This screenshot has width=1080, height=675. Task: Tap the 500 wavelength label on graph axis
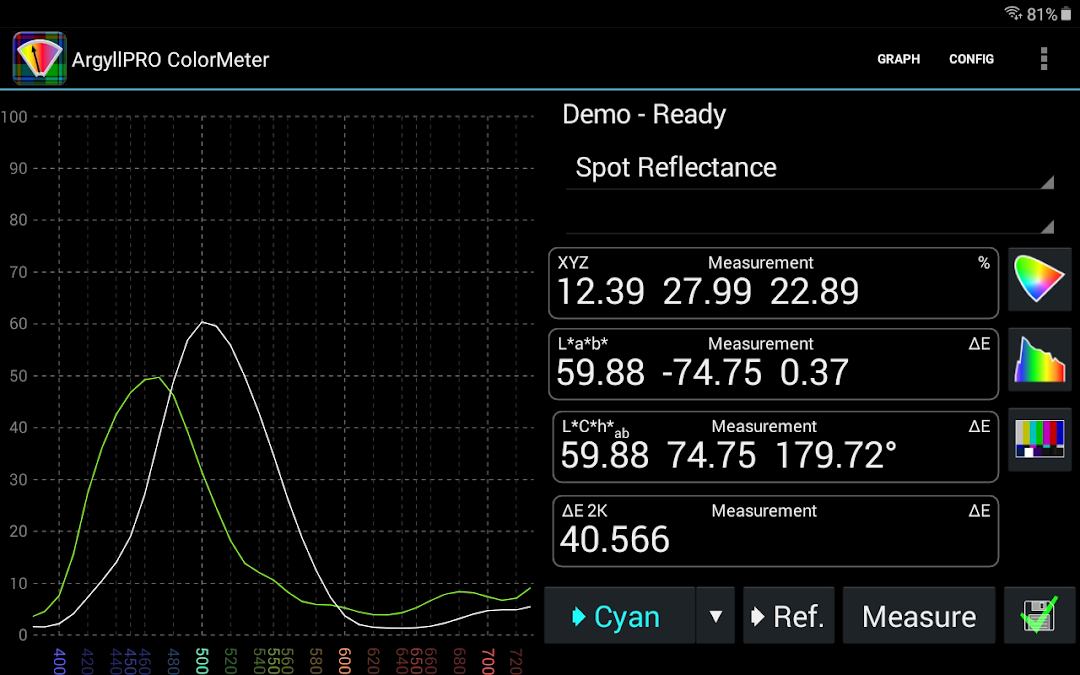(202, 660)
